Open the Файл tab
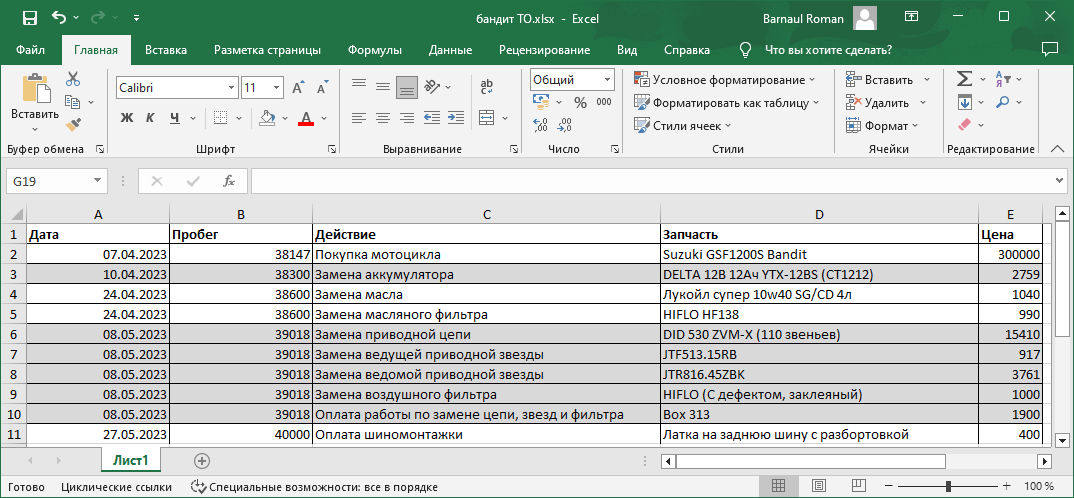The height and width of the screenshot is (498, 1074). tap(31, 50)
